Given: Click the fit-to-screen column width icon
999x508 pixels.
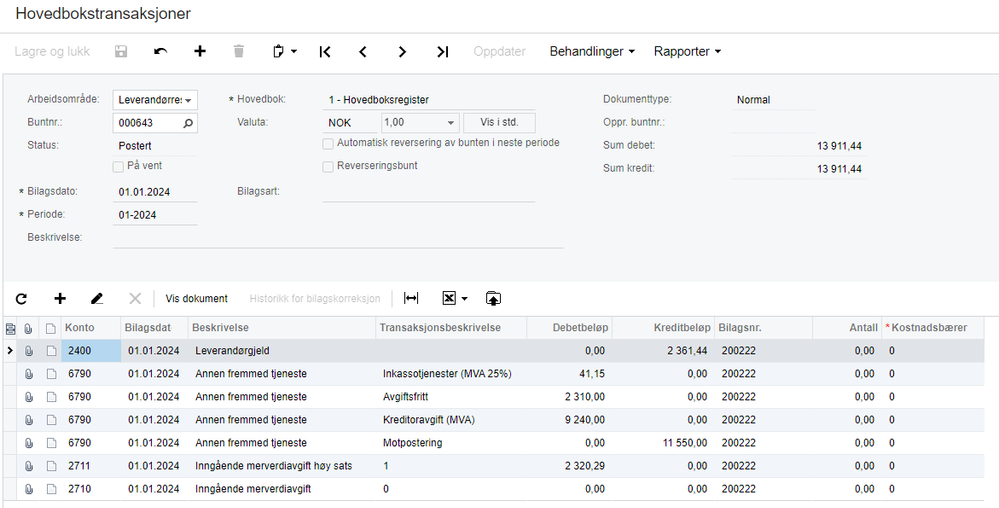Looking at the screenshot, I should point(412,298).
